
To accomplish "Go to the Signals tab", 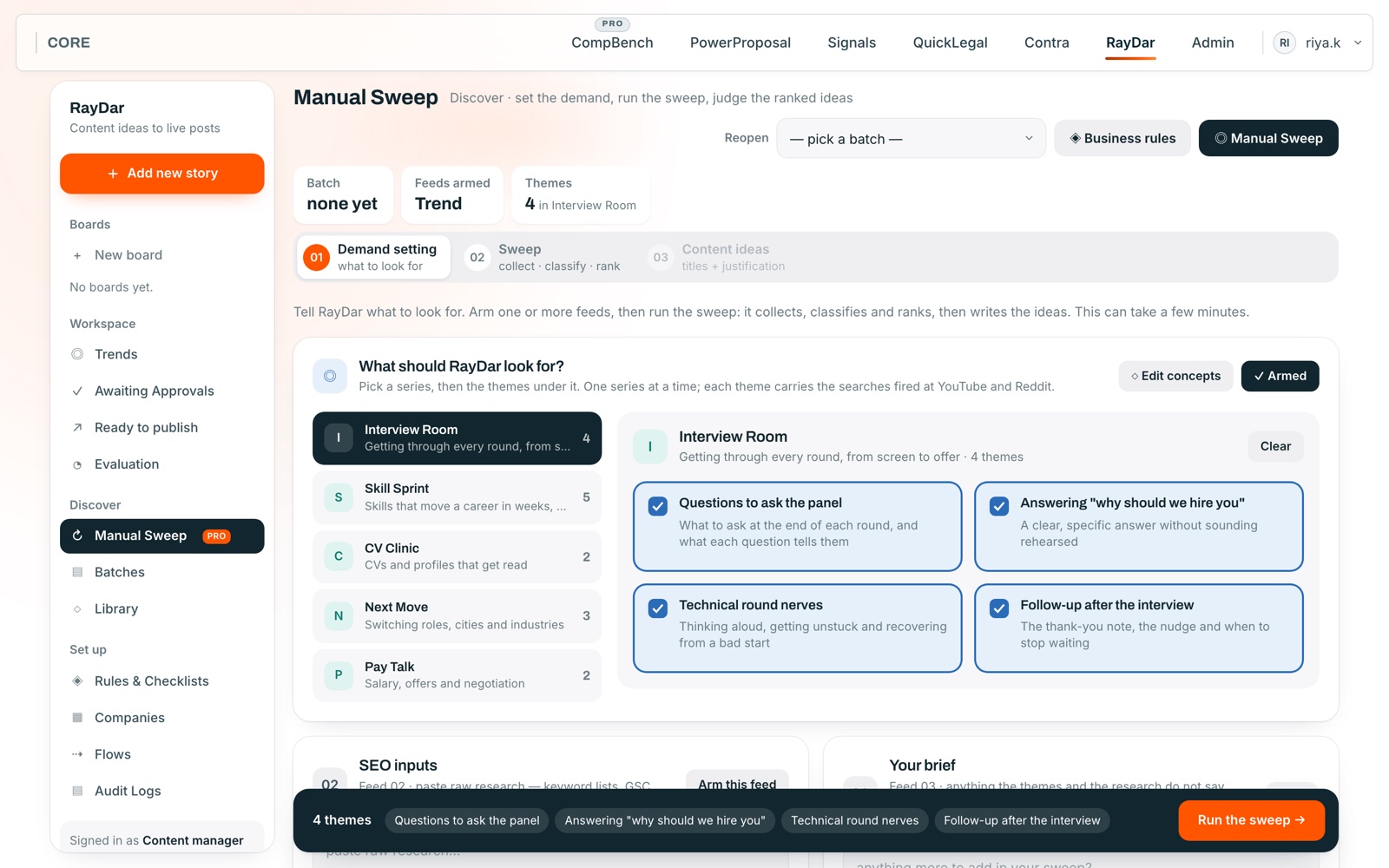I will click(852, 43).
